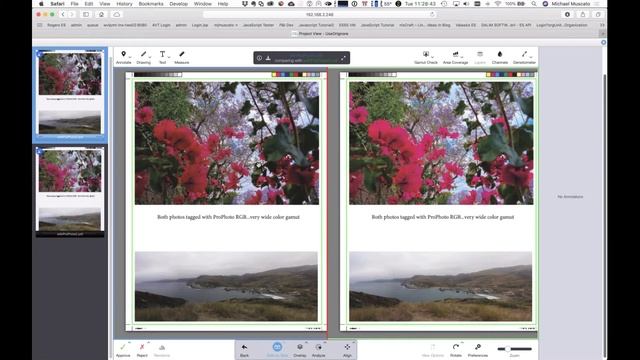Image resolution: width=640 pixels, height=360 pixels.
Task: Click the right-side vertical scrollbar
Action: [x=604, y=216]
